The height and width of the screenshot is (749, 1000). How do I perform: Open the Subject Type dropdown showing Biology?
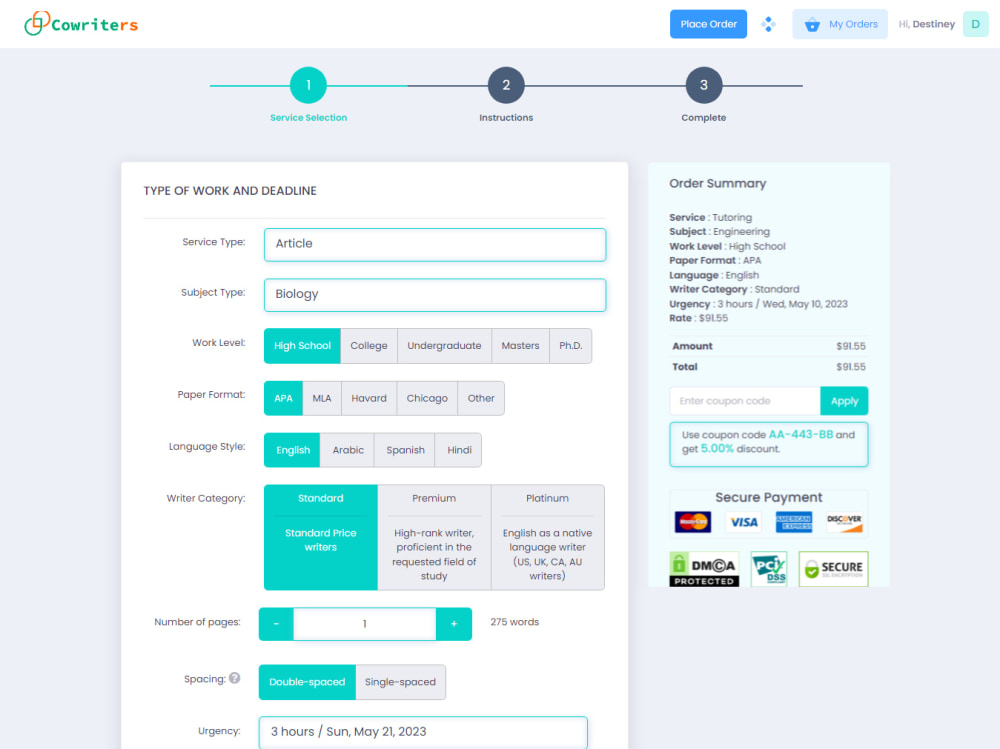435,295
